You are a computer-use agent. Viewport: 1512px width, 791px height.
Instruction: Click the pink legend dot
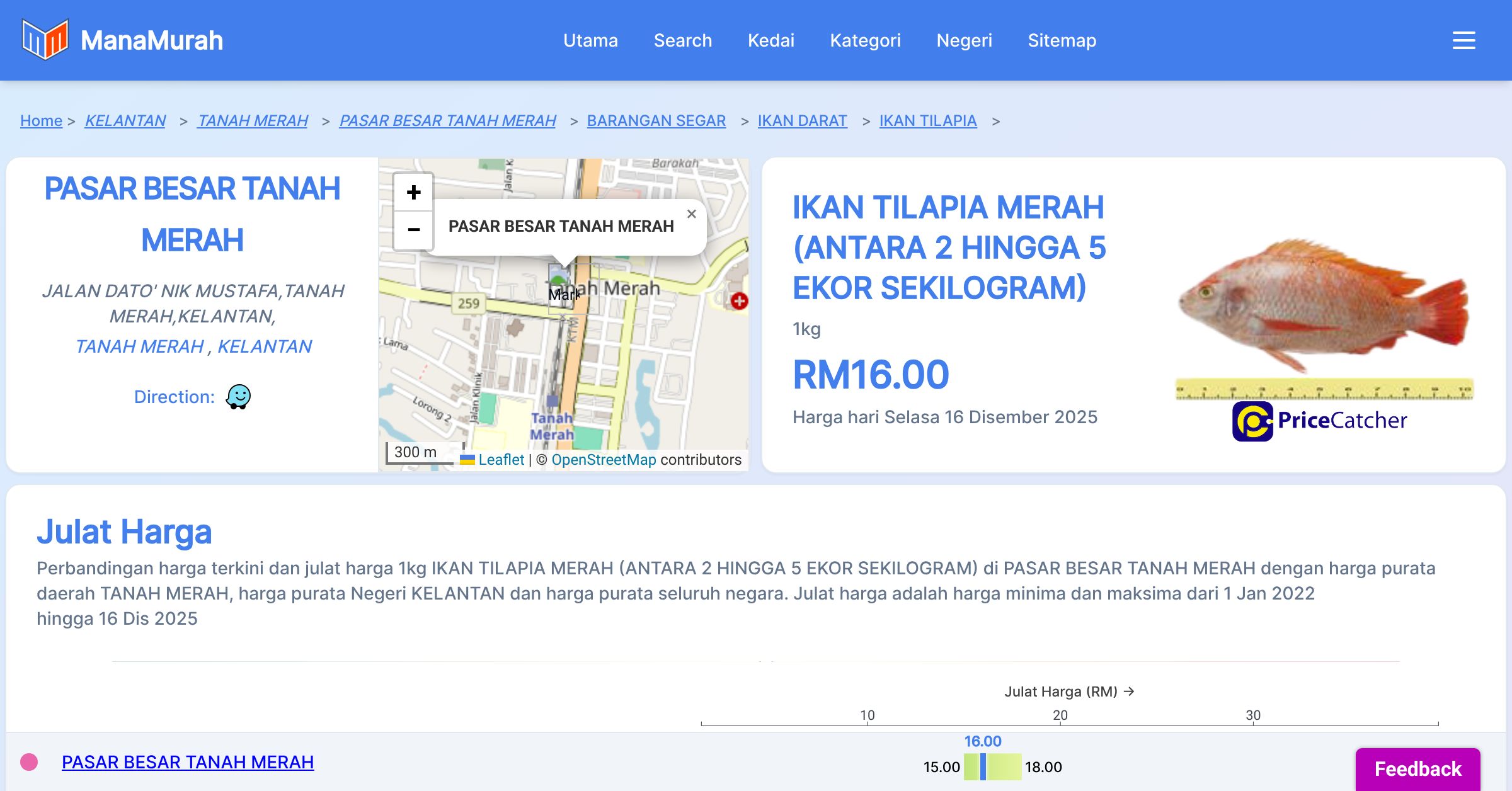29,762
